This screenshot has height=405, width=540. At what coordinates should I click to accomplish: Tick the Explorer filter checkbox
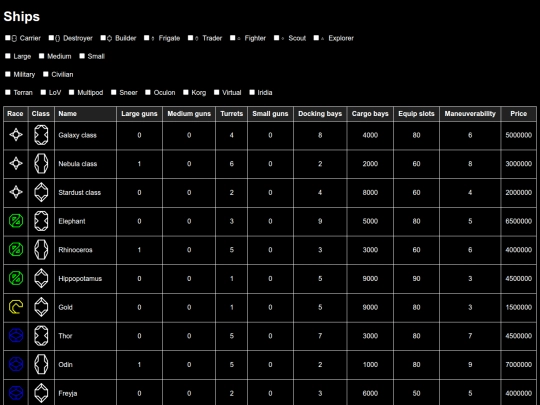click(x=316, y=38)
